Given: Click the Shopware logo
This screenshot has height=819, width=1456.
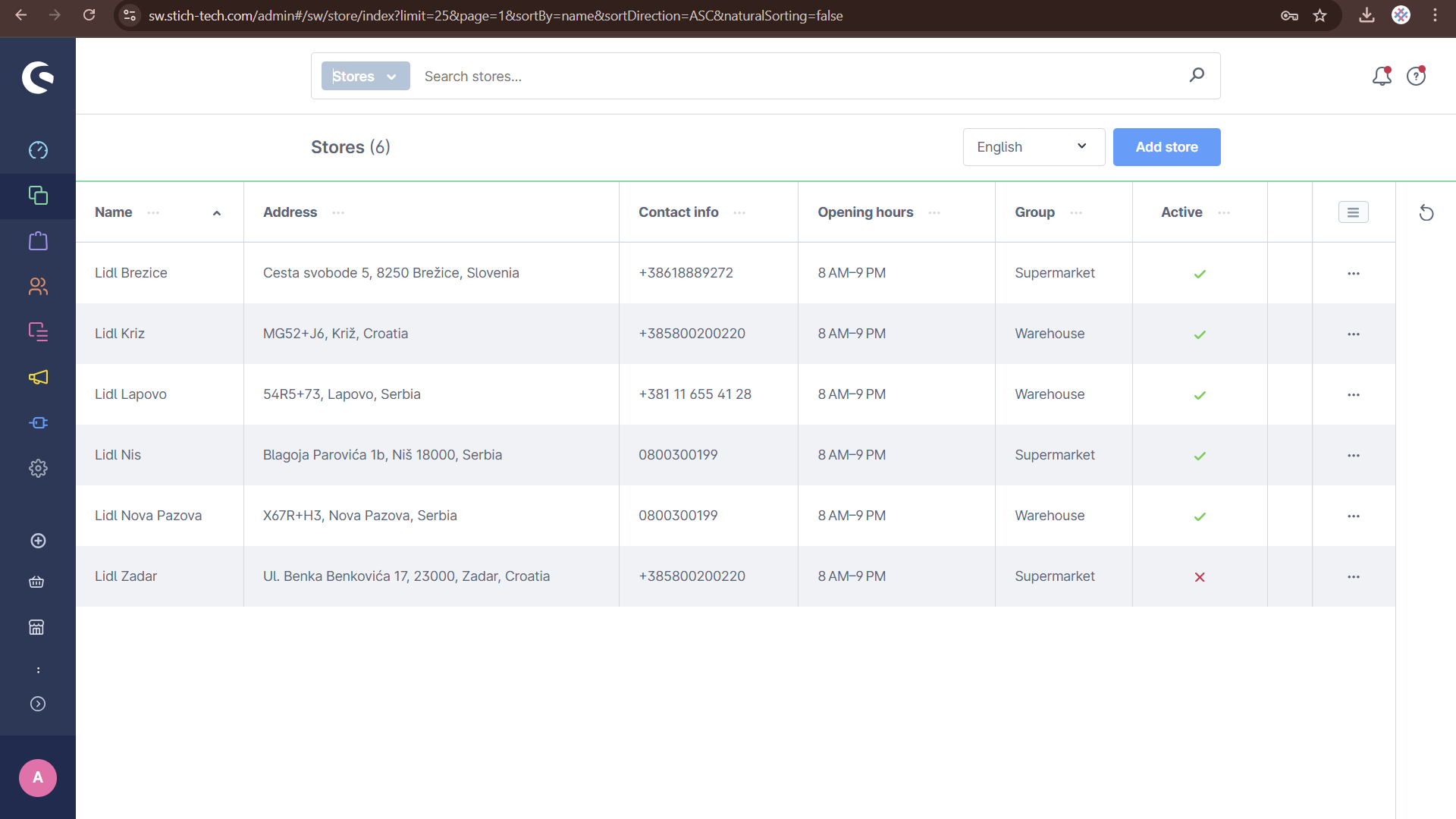Looking at the screenshot, I should (38, 77).
